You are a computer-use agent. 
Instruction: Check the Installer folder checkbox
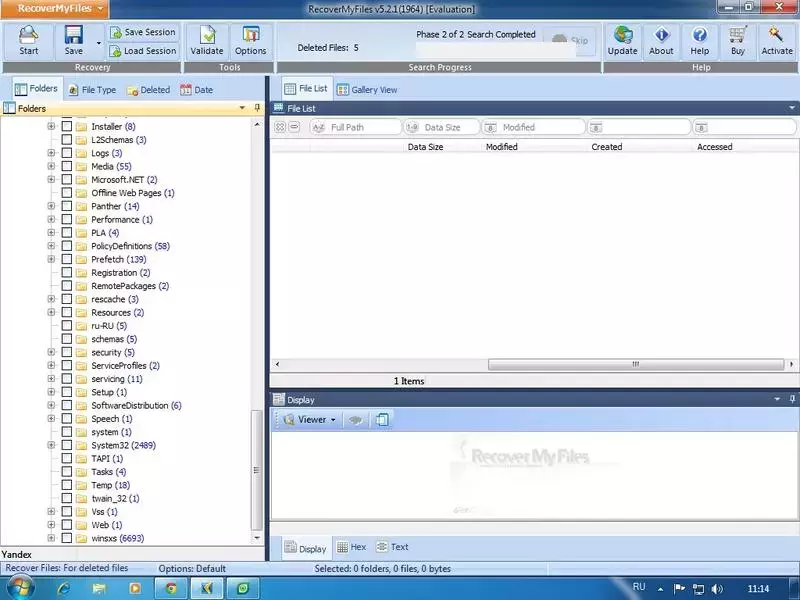tap(67, 126)
